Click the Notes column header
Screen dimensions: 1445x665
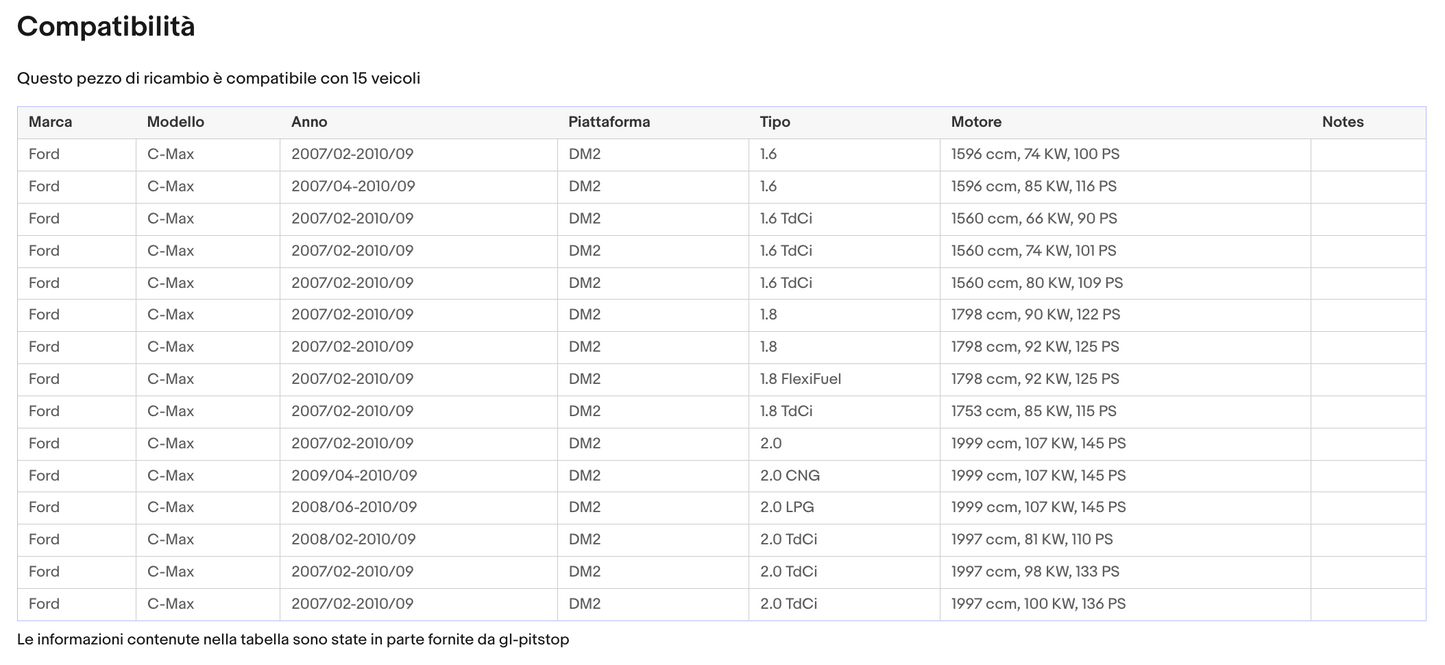(x=1342, y=122)
